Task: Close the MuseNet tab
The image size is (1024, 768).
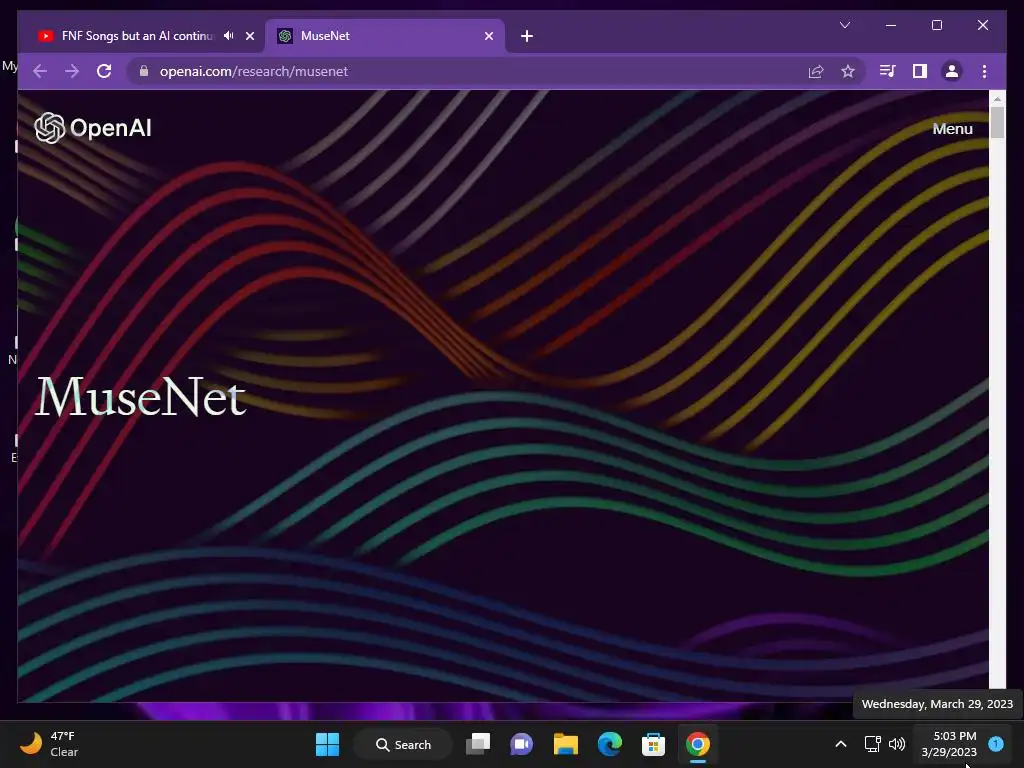Action: 488,36
